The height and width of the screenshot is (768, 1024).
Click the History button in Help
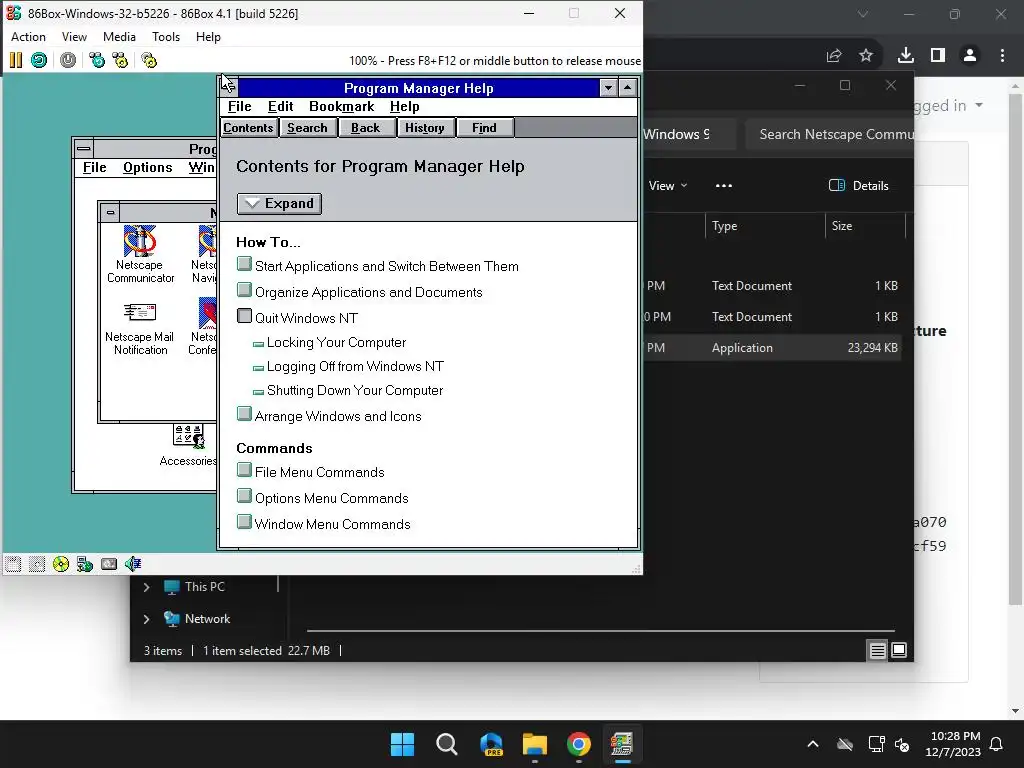pyautogui.click(x=424, y=127)
